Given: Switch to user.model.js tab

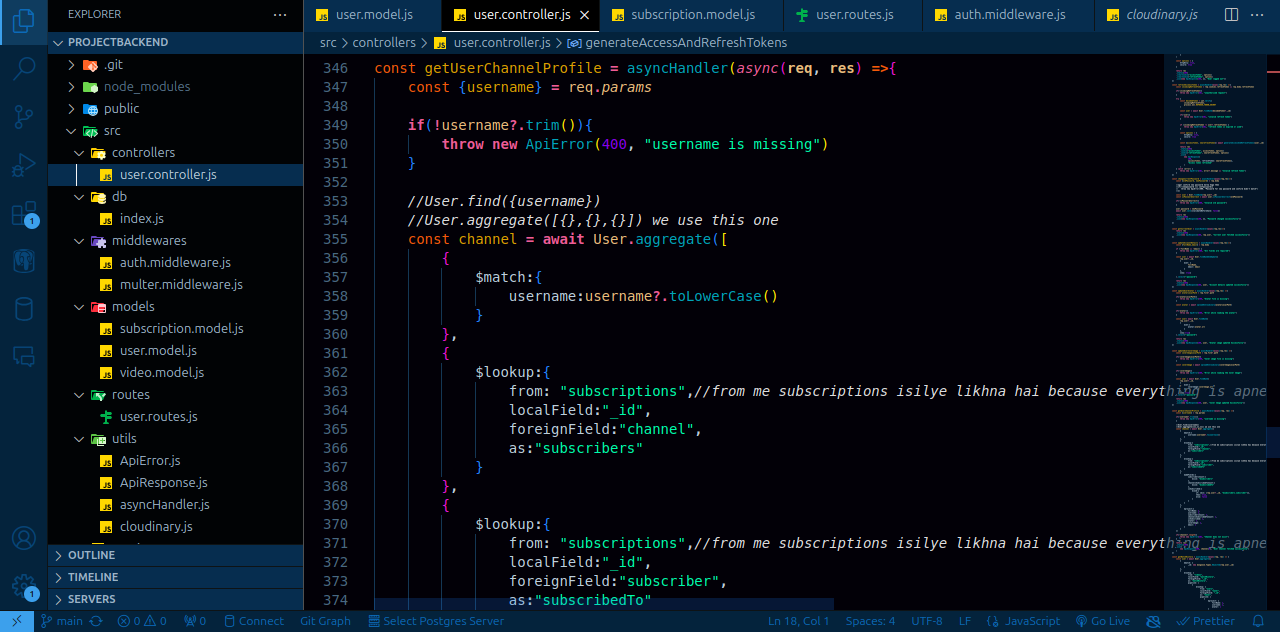Looking at the screenshot, I should click(x=372, y=15).
